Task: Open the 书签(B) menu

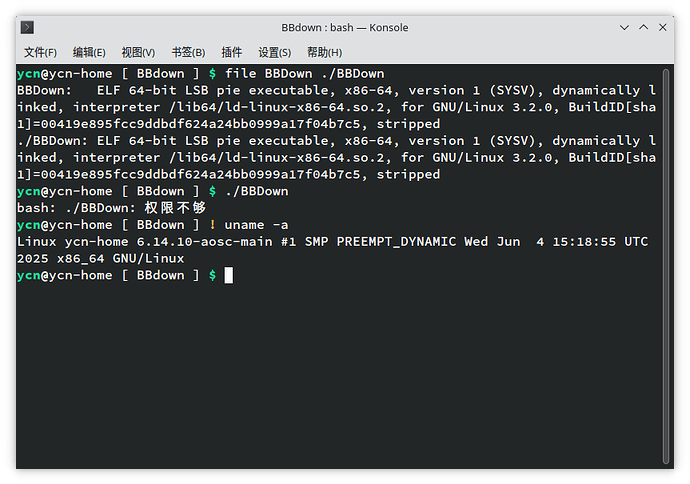Action: pyautogui.click(x=188, y=52)
